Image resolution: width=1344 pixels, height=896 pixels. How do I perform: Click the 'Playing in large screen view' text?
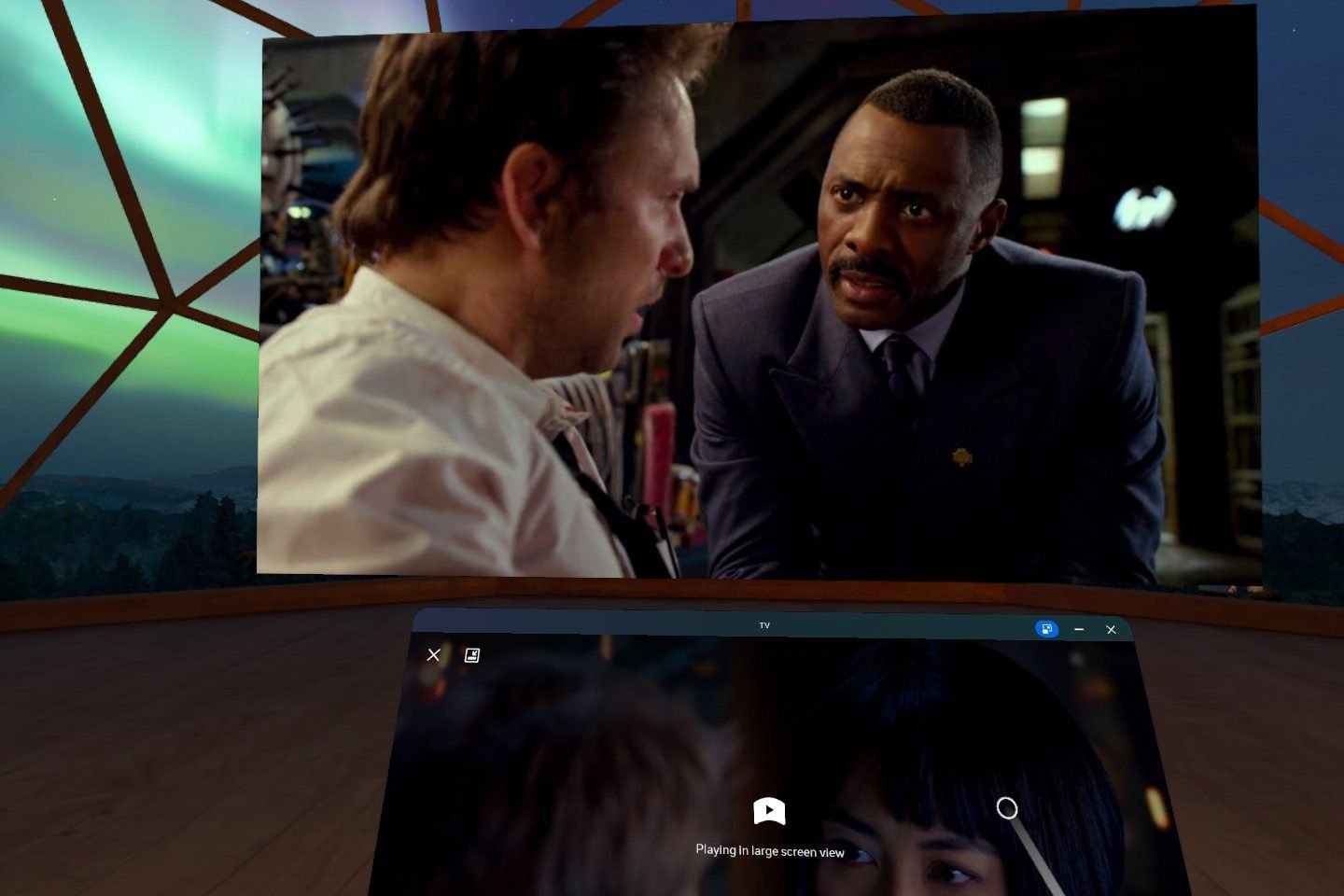(x=769, y=850)
